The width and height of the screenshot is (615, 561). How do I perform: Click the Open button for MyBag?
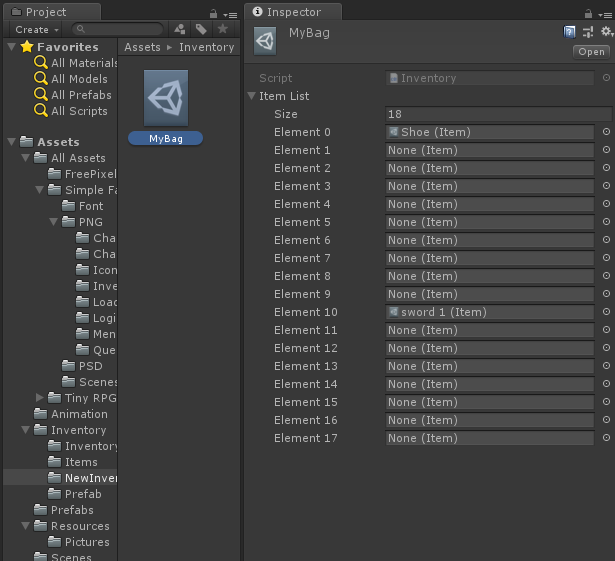(x=591, y=52)
